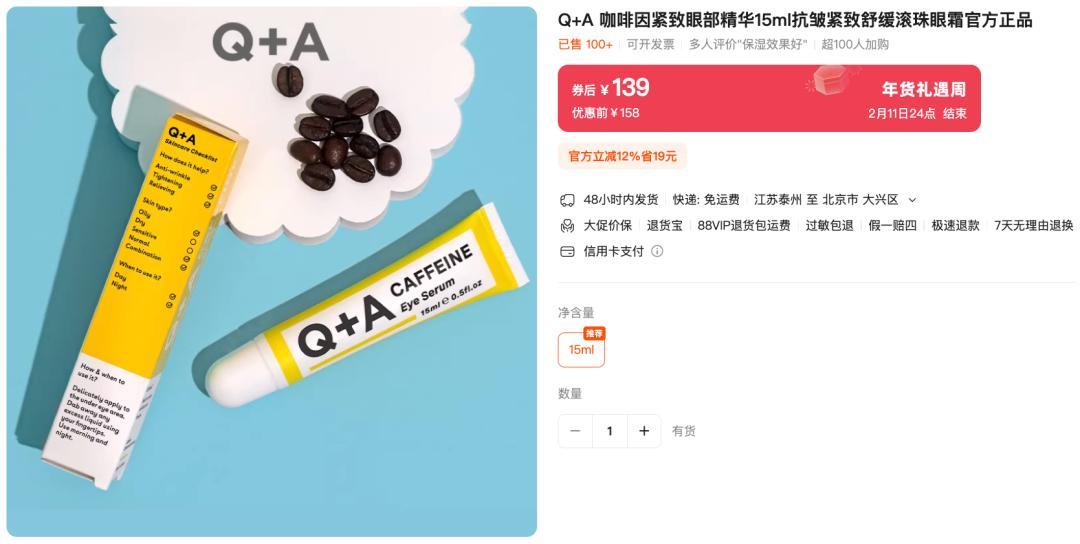Screen dimensions: 1080x544
Task: Click the delivery truck shipping icon
Action: tap(567, 200)
